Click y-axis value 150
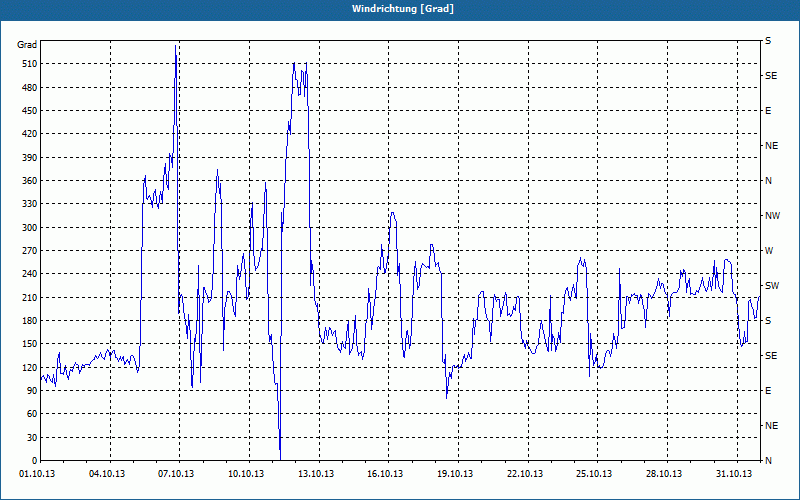Screen dimensions: 800x500 pyautogui.click(x=30, y=344)
